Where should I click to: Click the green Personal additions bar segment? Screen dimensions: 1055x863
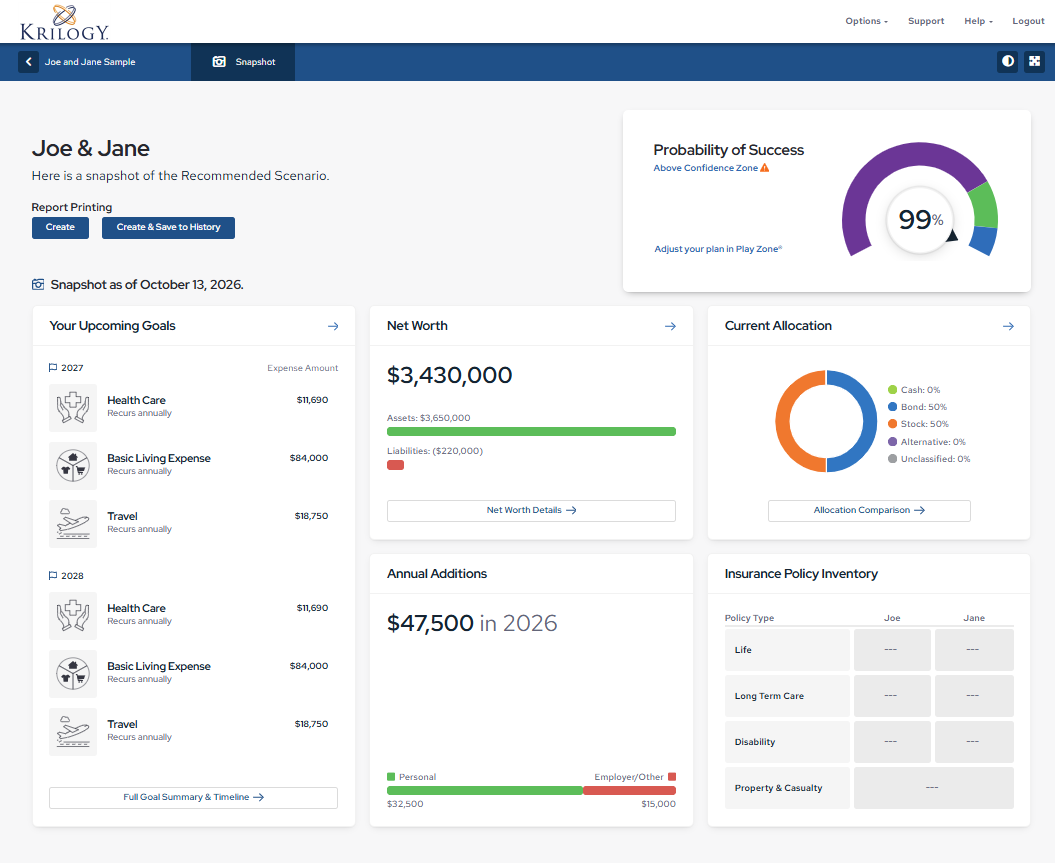[x=484, y=790]
